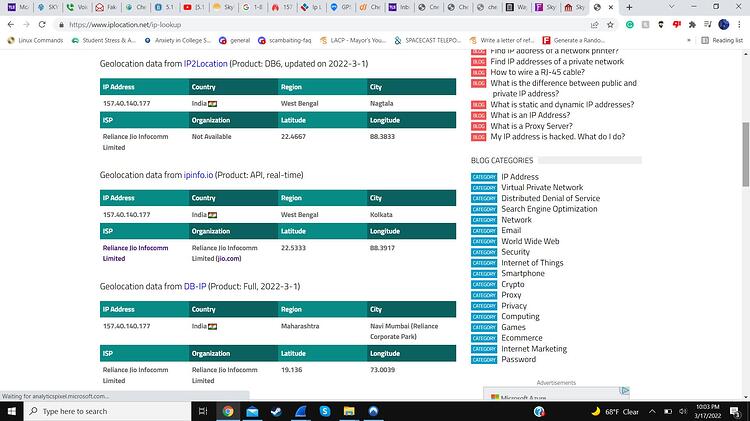Open 'My IP address is hacked' post

tap(557, 137)
